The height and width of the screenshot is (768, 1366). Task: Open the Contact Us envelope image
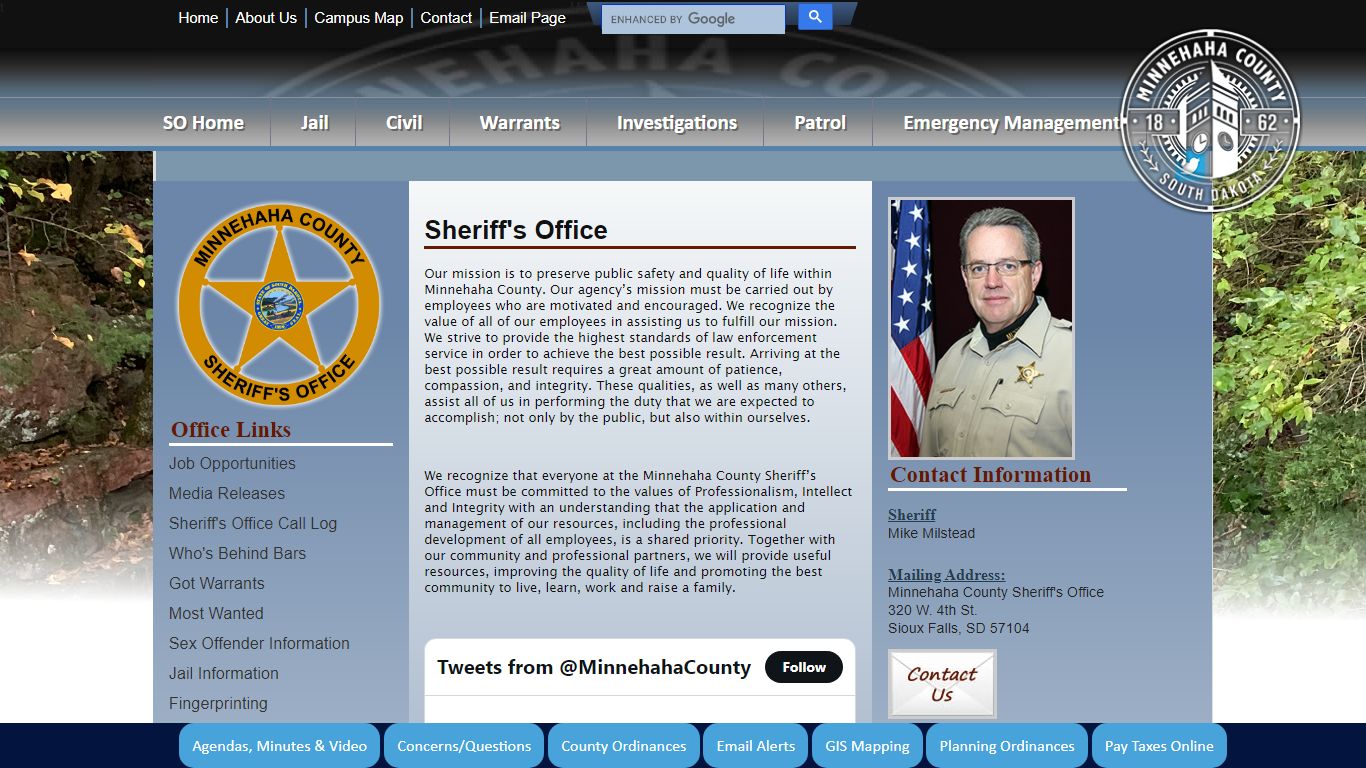[x=942, y=684]
